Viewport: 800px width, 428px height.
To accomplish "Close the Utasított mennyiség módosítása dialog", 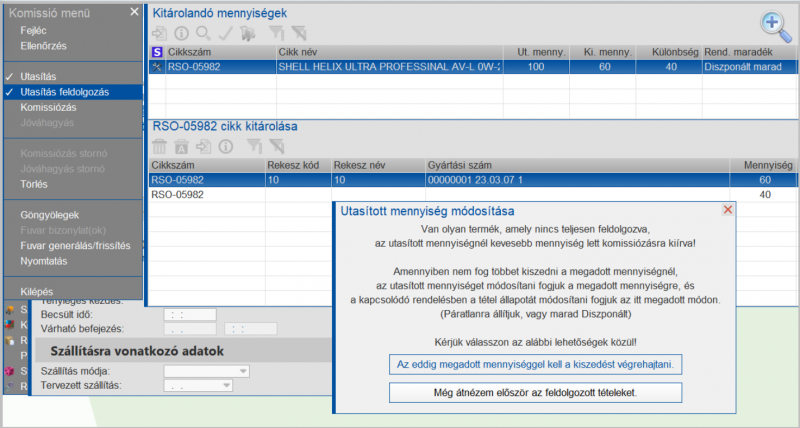I will pos(727,210).
